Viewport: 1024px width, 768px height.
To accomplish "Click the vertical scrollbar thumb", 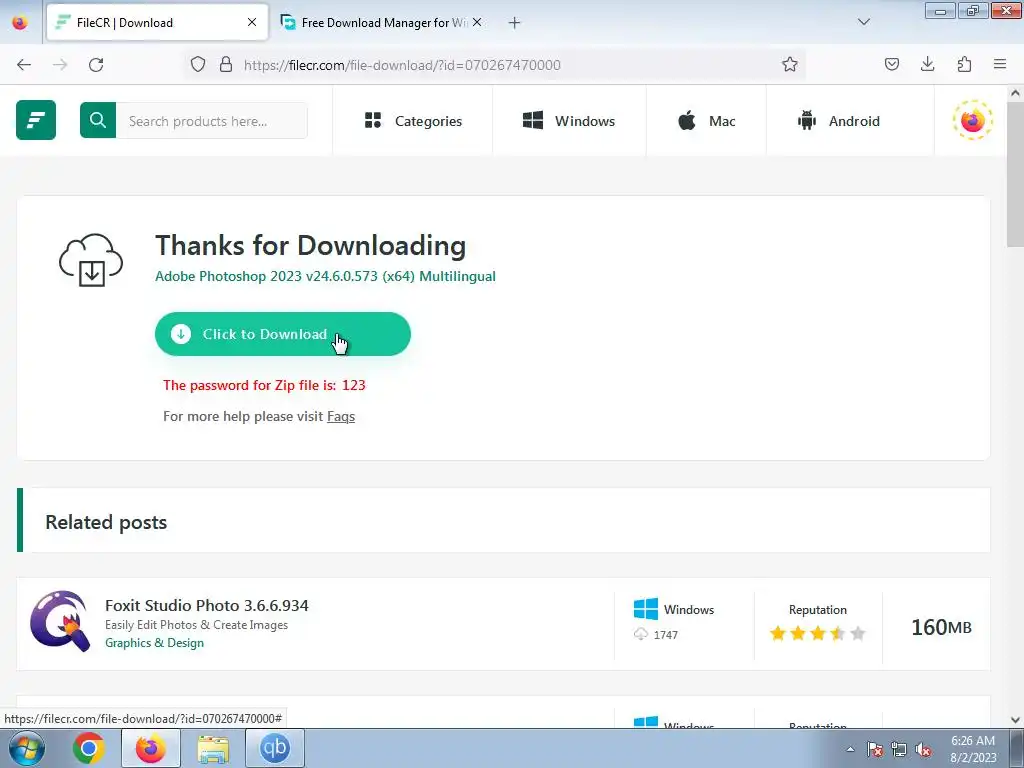I will pos(1016,175).
